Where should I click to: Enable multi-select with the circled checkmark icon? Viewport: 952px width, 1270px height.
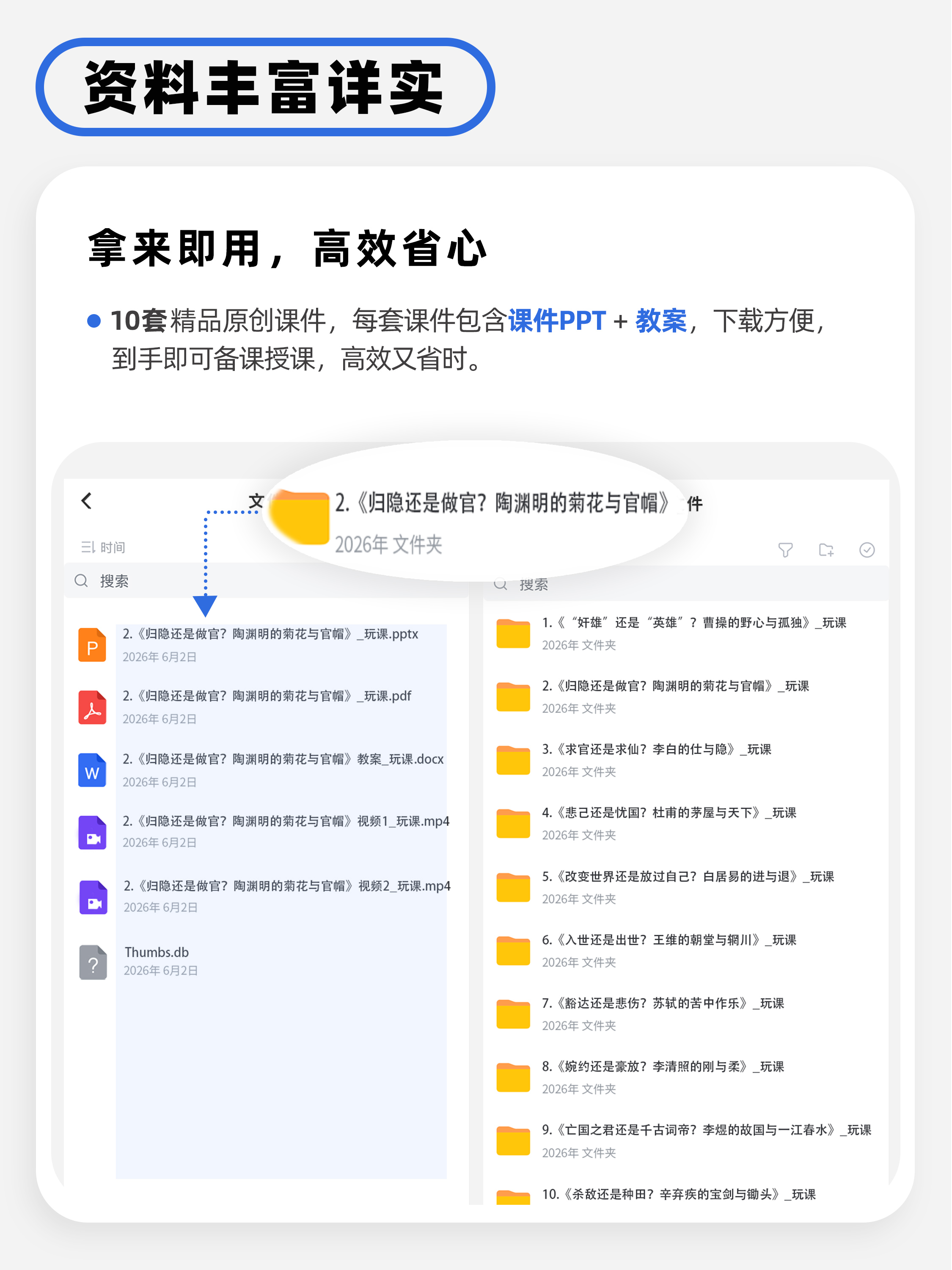coord(867,550)
